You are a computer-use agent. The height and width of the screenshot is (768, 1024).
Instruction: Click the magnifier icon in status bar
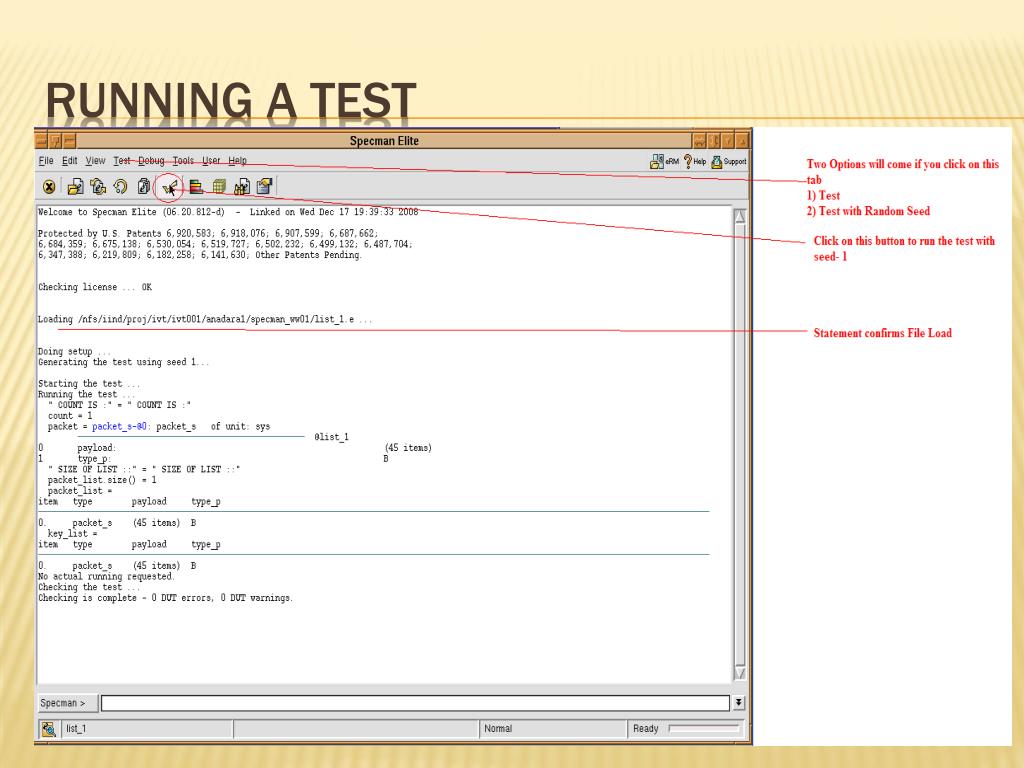48,729
